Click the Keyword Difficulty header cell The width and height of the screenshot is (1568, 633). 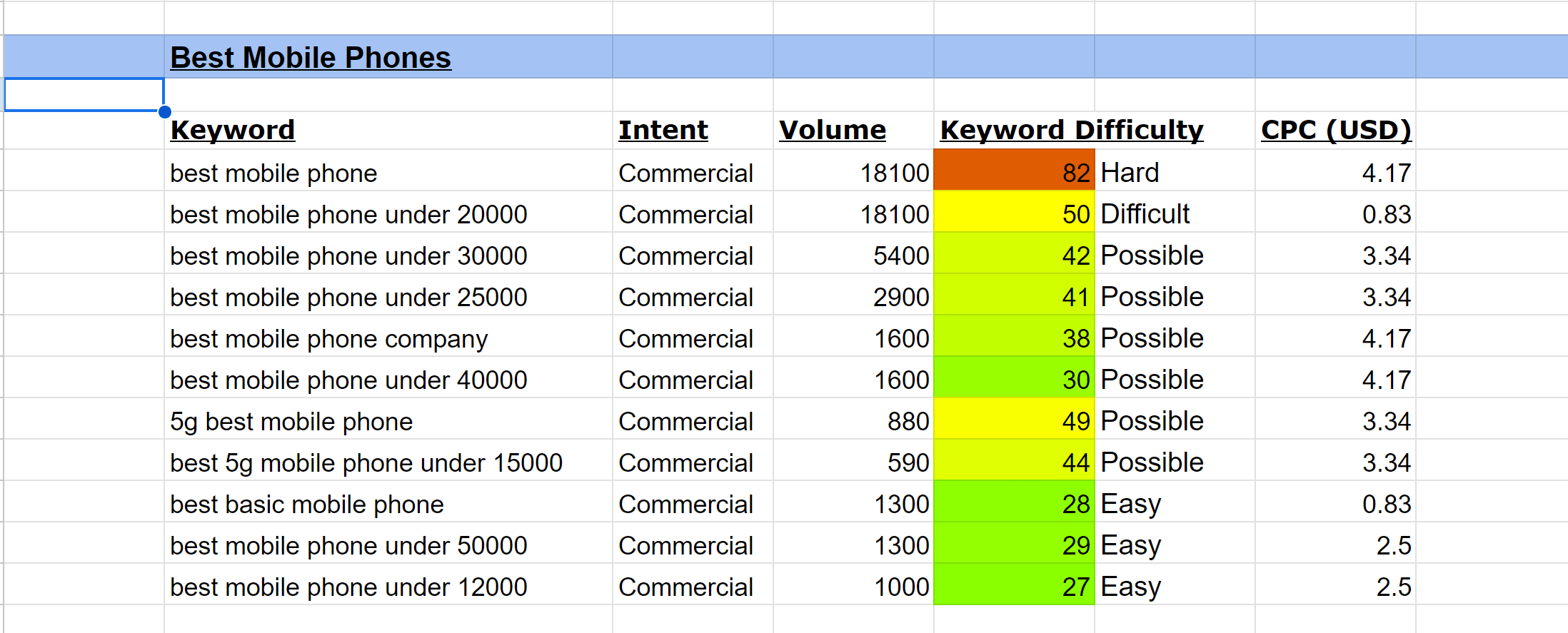click(1071, 130)
